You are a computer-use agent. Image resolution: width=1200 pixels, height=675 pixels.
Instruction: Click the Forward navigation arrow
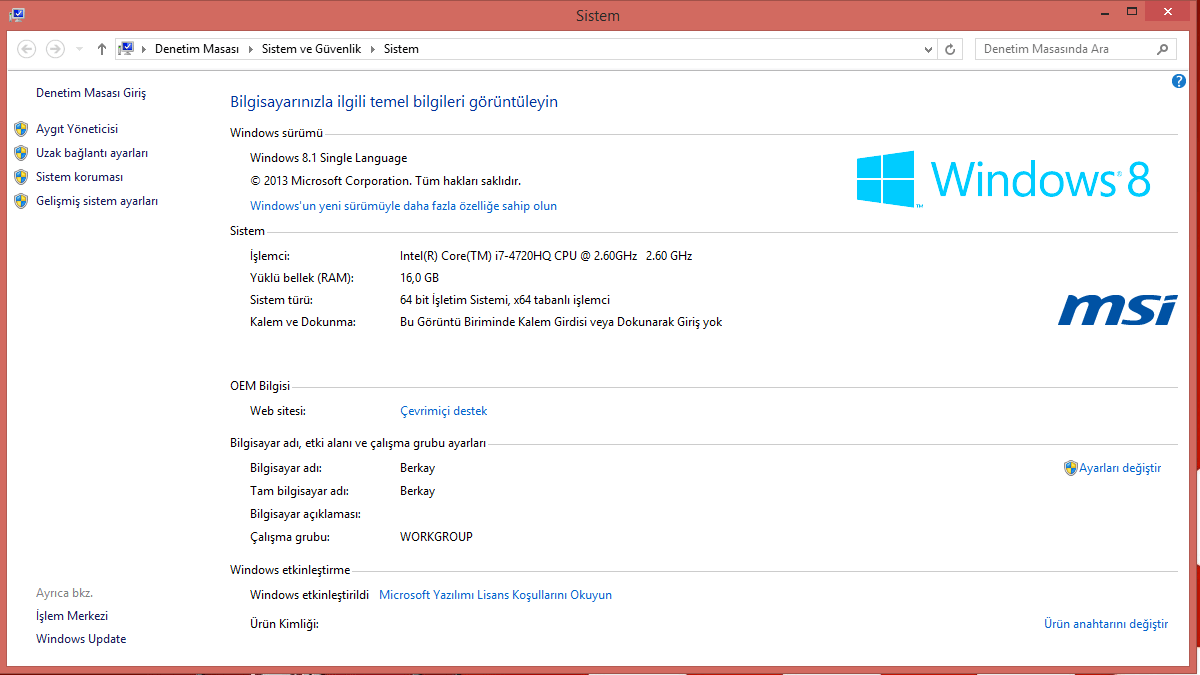[x=55, y=49]
